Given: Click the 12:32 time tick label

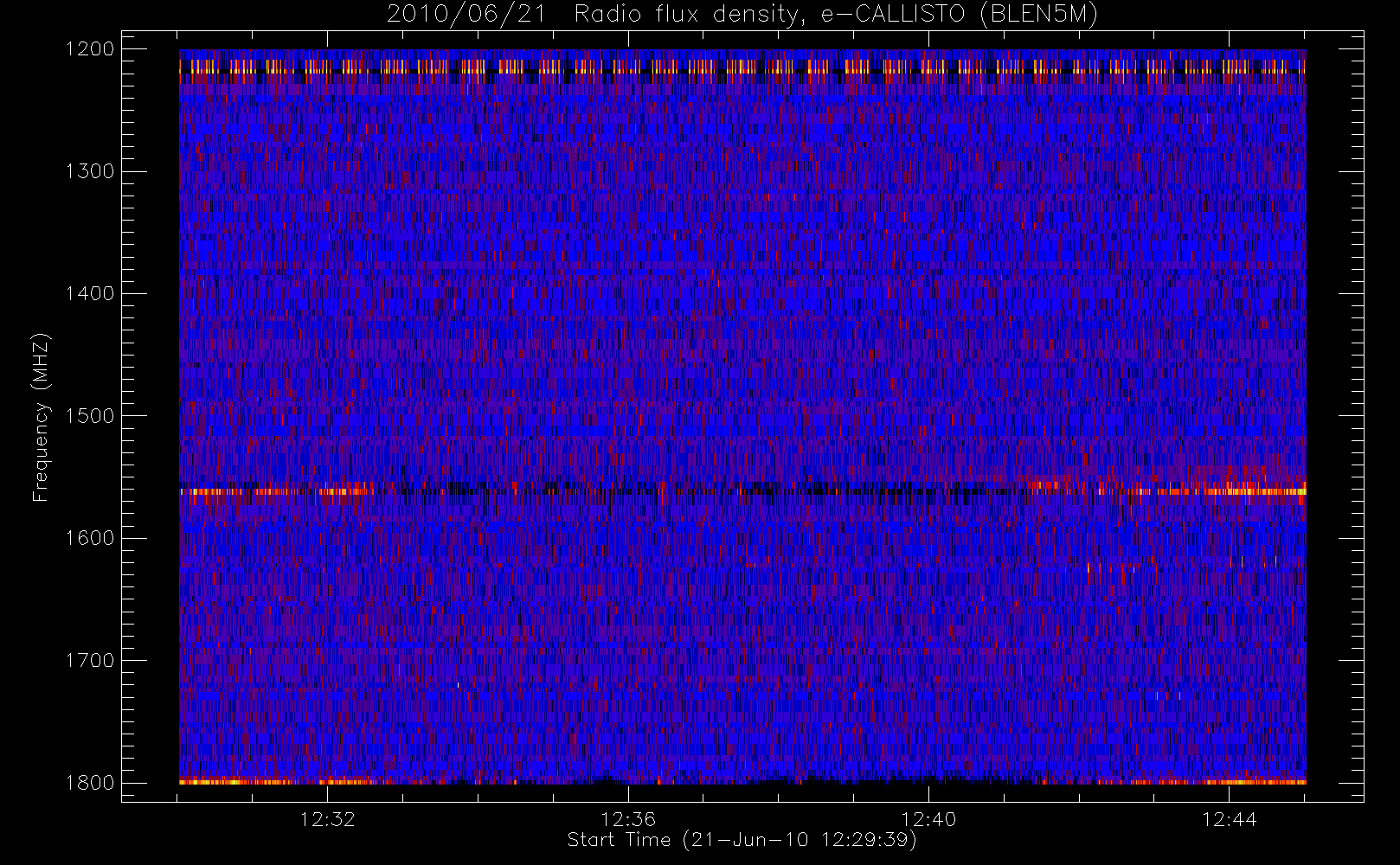Looking at the screenshot, I should tap(328, 819).
